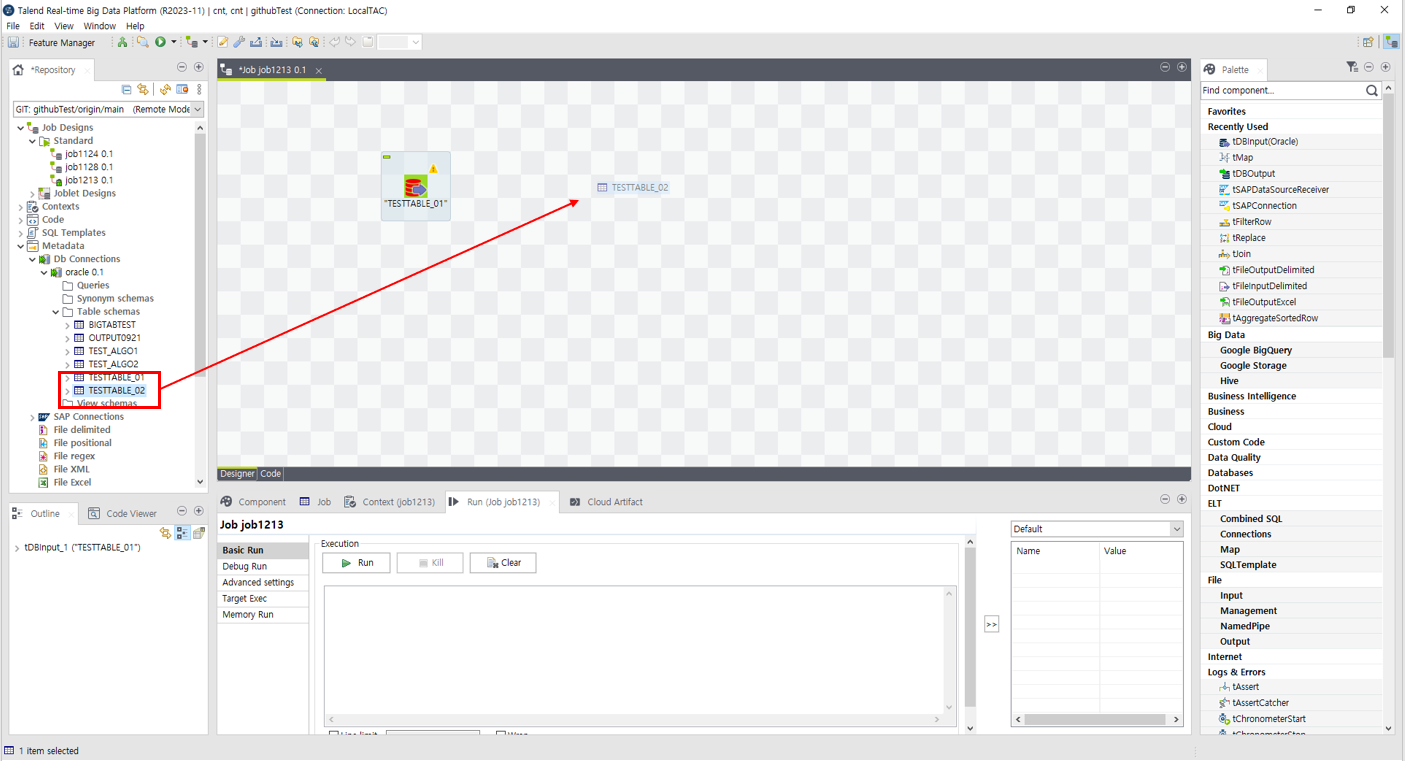The height and width of the screenshot is (761, 1405).
Task: Close the Job job1213 0.1 editor tab
Action: point(319,71)
